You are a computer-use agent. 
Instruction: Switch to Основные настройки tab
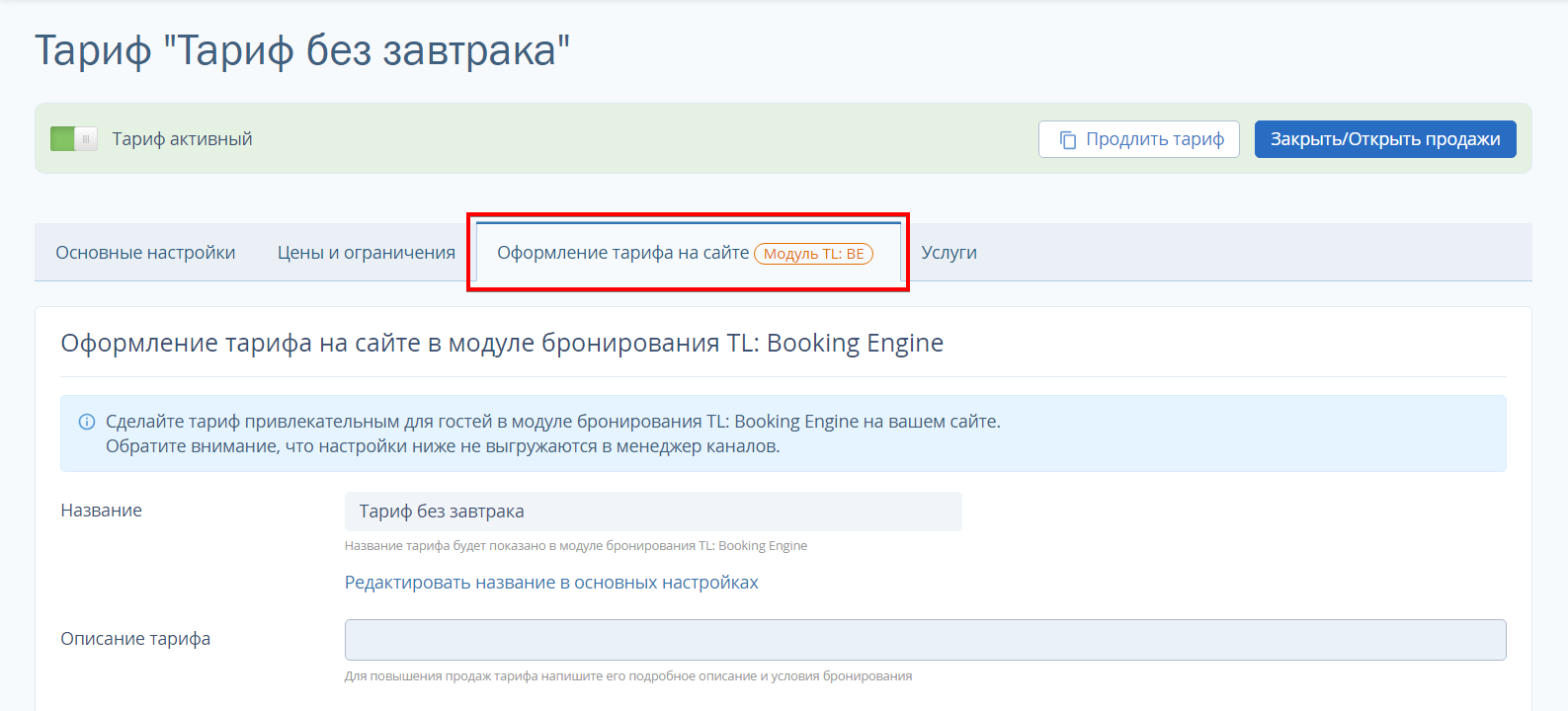coord(145,253)
